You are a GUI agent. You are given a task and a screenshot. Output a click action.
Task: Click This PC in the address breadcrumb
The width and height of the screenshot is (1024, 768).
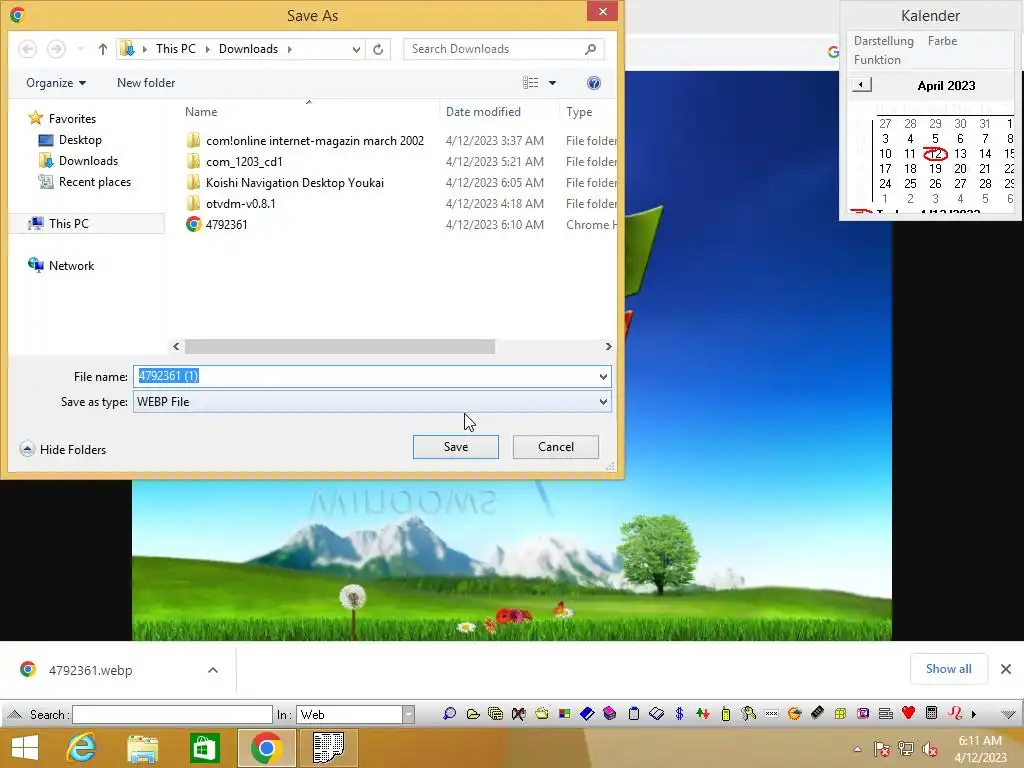click(x=176, y=49)
